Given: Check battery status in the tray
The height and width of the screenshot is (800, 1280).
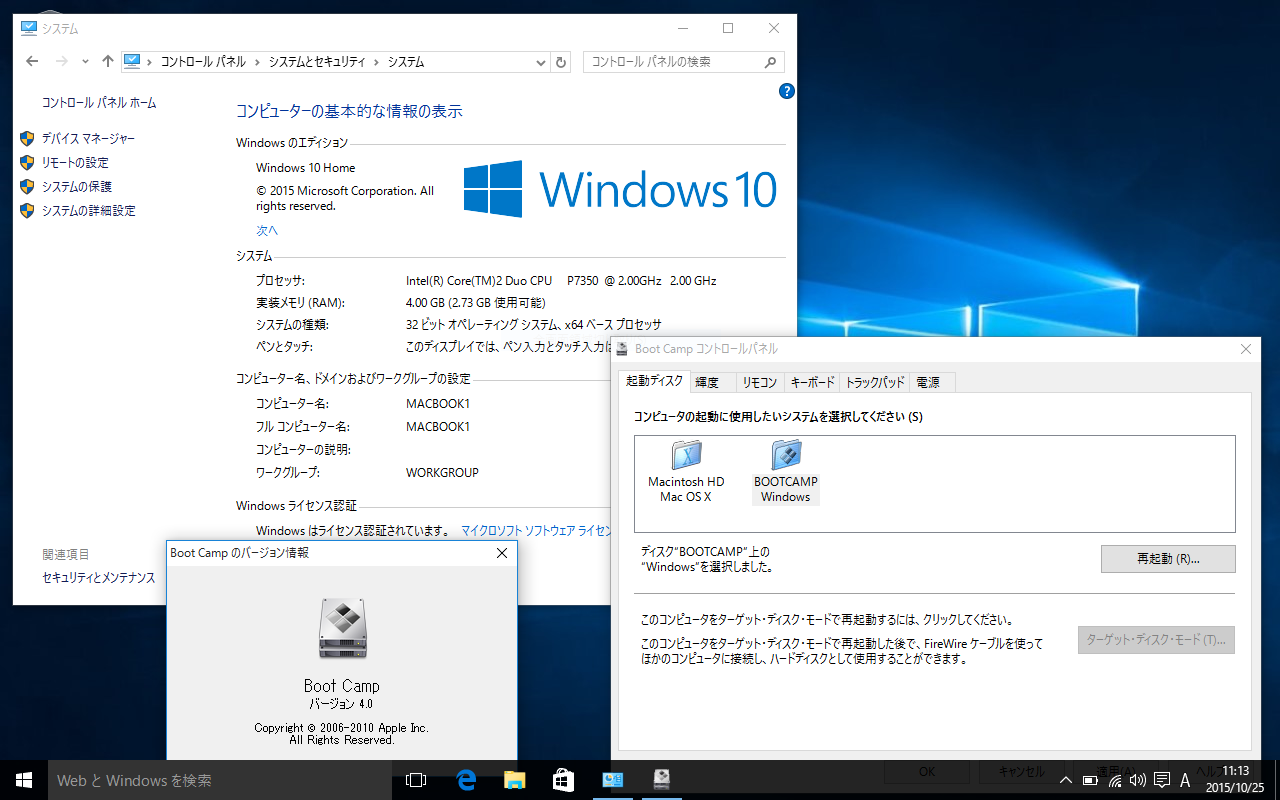Looking at the screenshot, I should pyautogui.click(x=1091, y=780).
